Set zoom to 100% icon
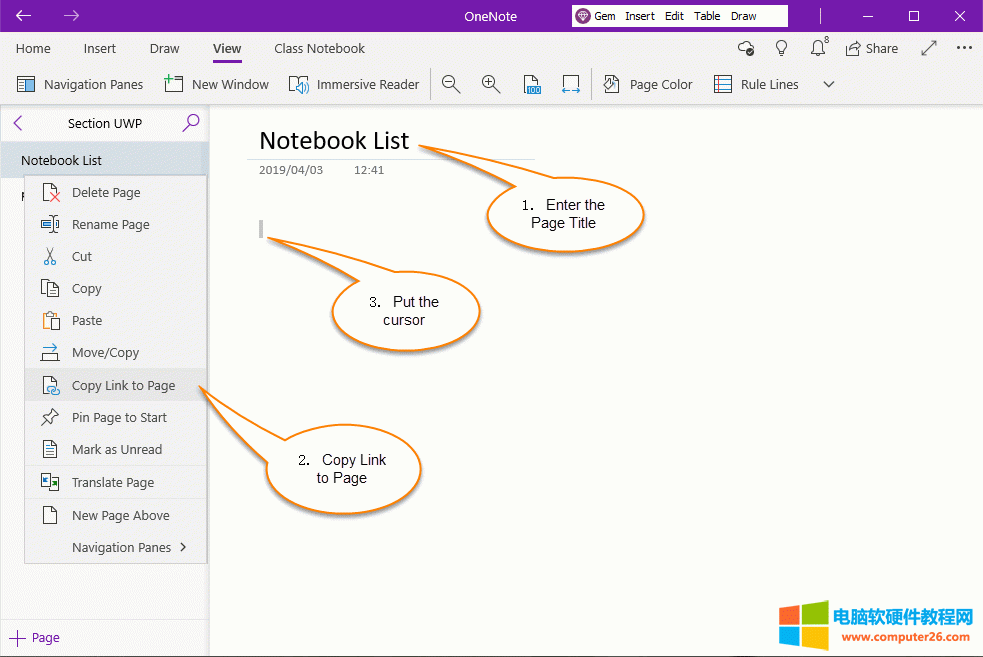983x657 pixels. point(532,85)
